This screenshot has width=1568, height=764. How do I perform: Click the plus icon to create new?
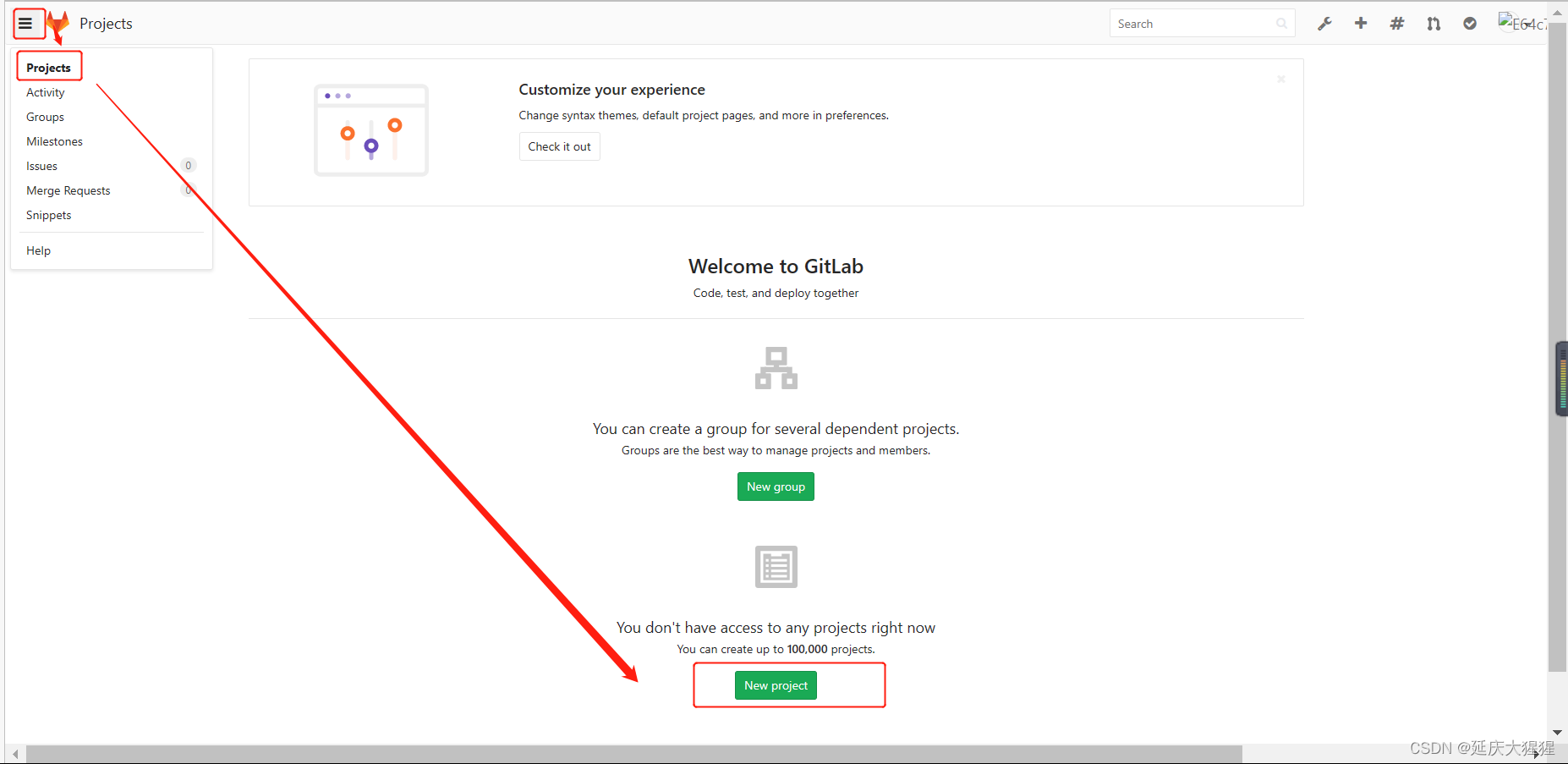coord(1361,24)
